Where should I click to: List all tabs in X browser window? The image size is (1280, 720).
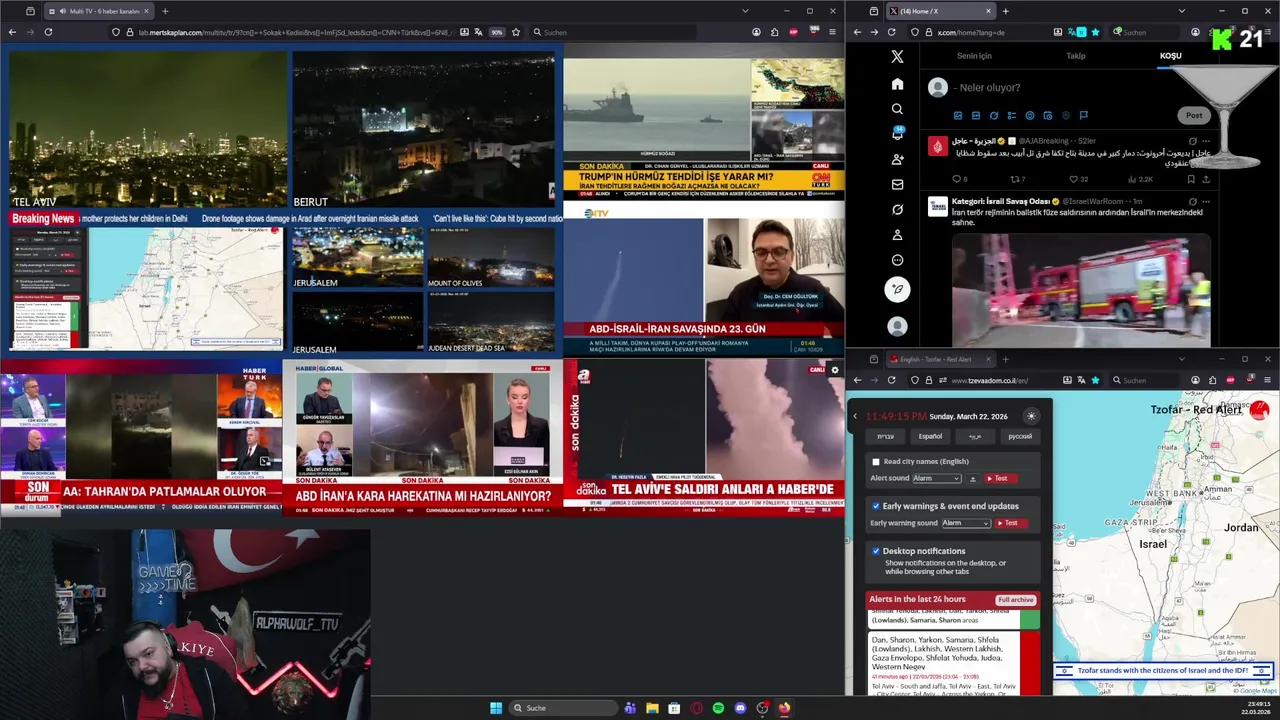click(1182, 11)
